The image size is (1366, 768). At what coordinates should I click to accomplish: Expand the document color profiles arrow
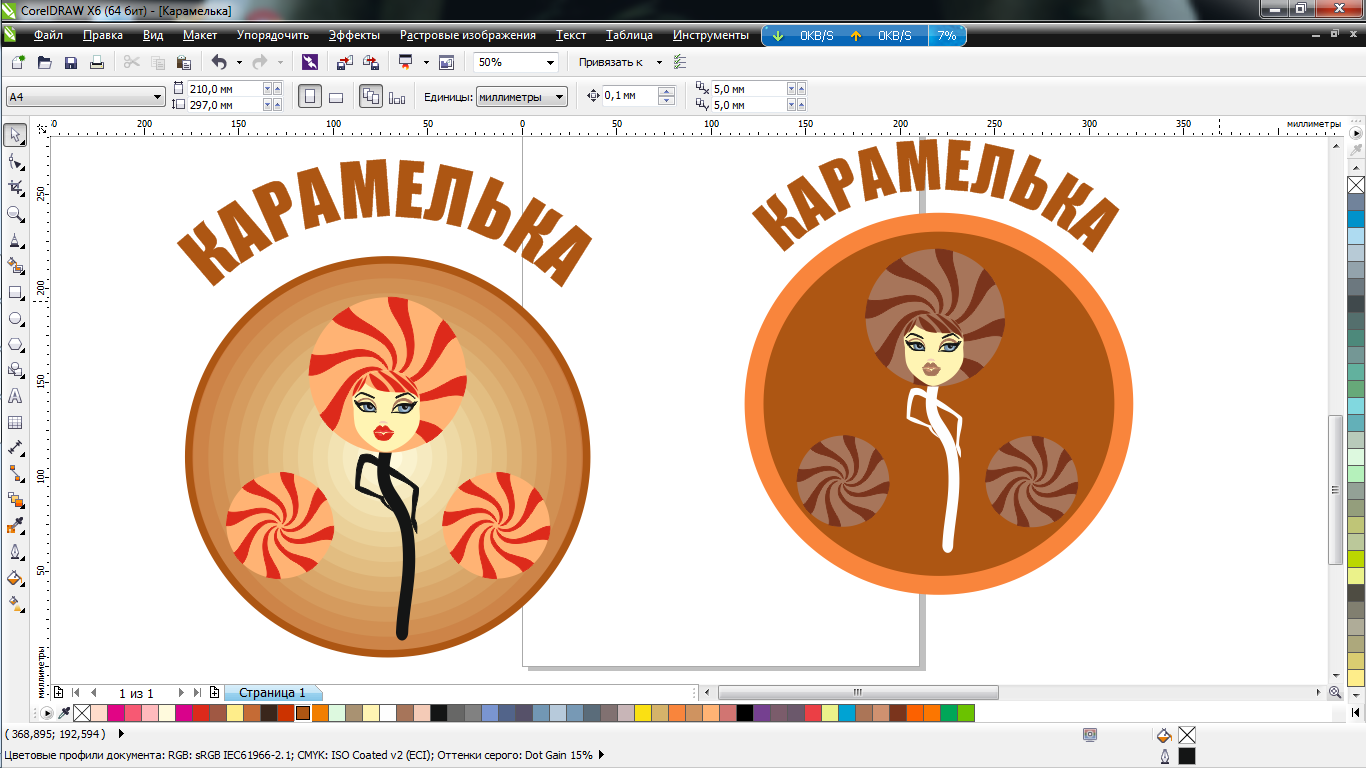pos(602,755)
